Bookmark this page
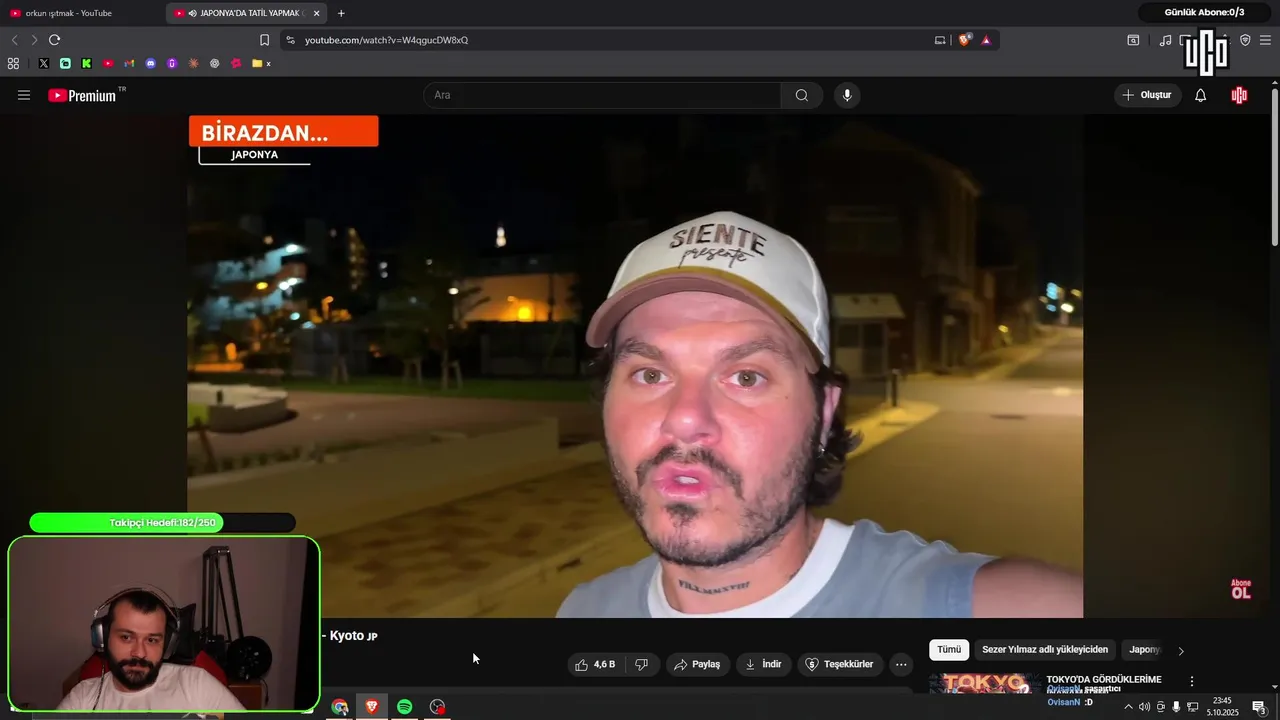Viewport: 1280px width, 720px height. point(264,40)
